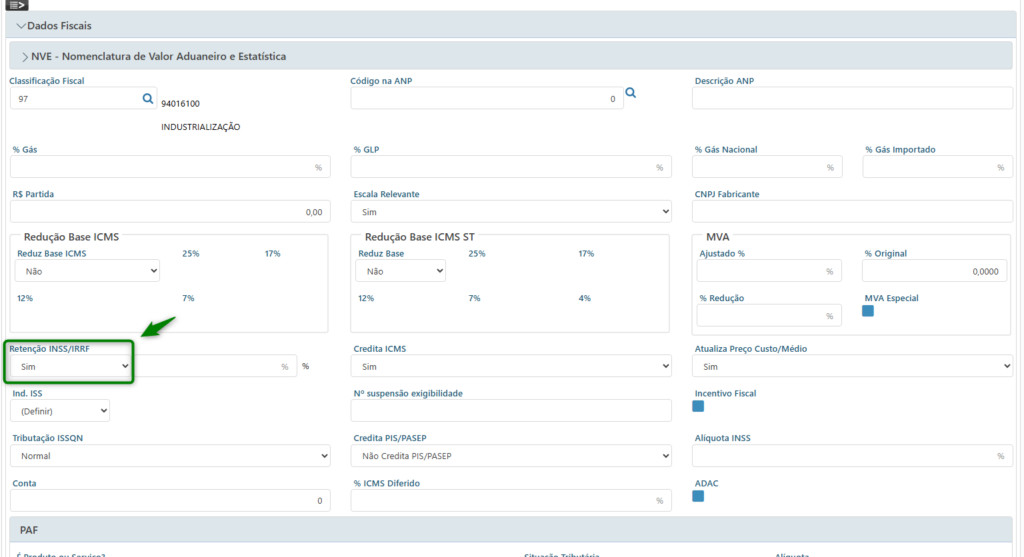Screen dimensions: 1024x557
Task: Click the search icon beside Classificação Fiscal
Action: (148, 98)
